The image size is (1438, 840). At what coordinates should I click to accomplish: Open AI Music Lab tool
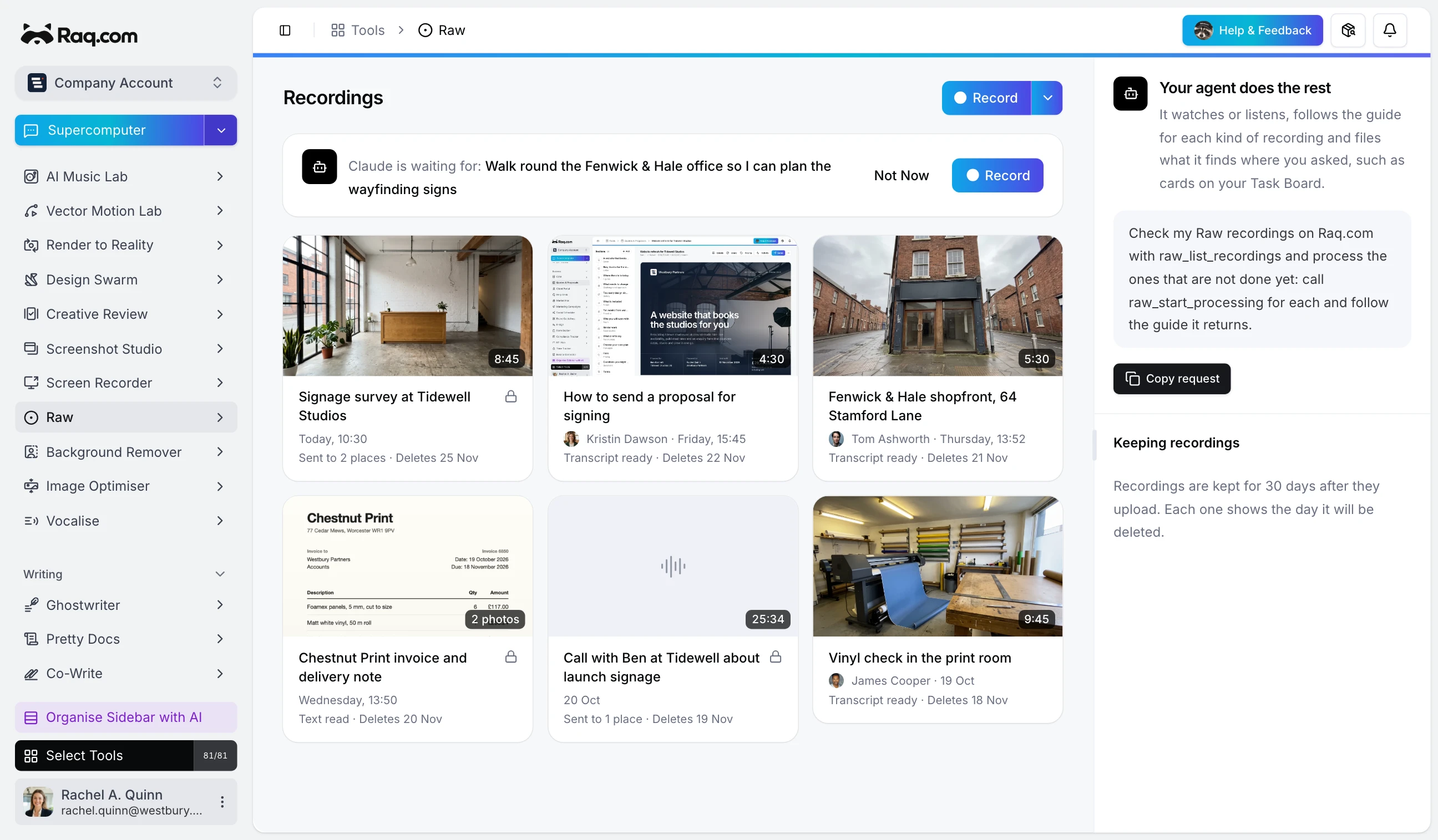coord(125,176)
